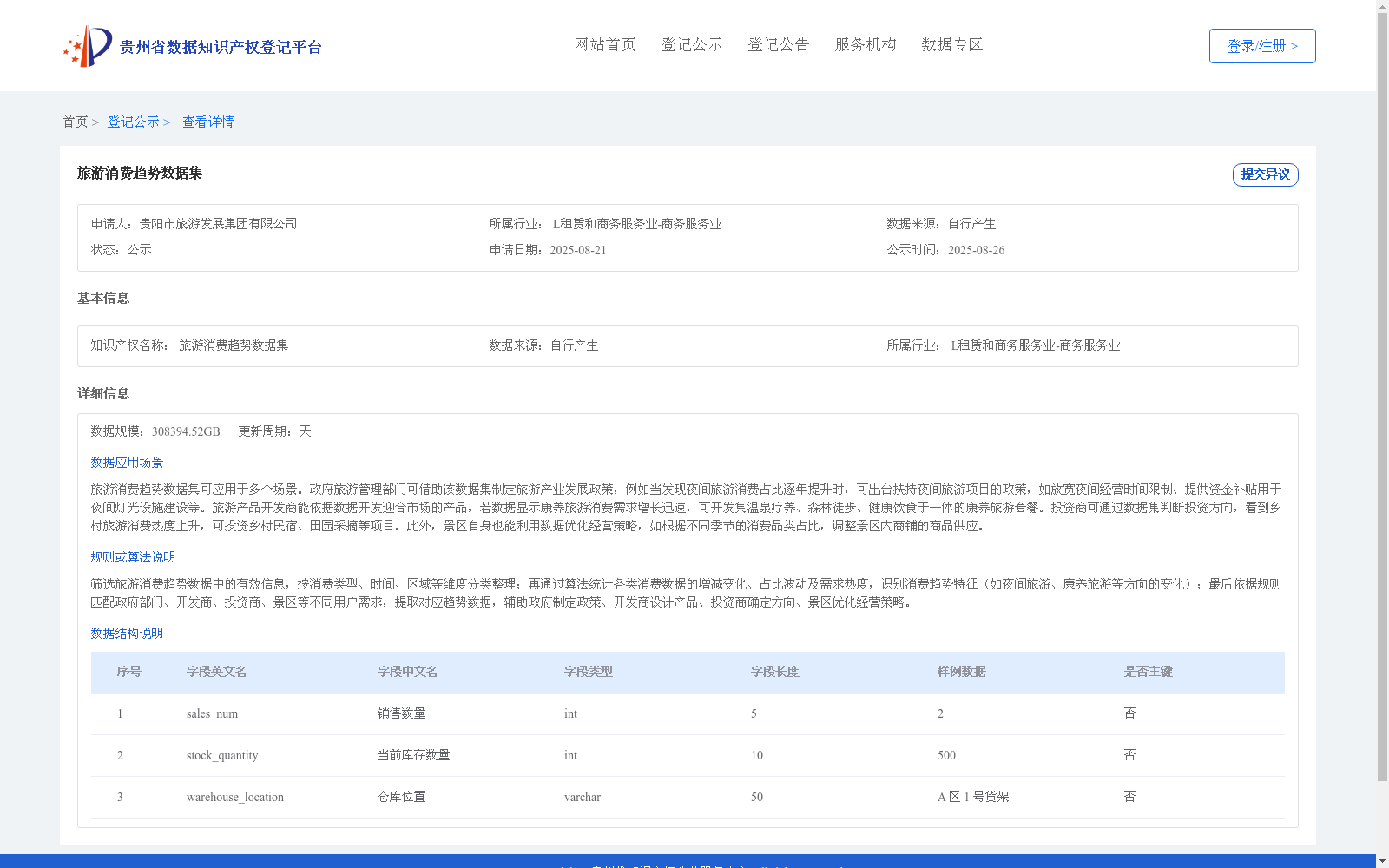This screenshot has width=1389, height=868.
Task: Select the sales_num field cell
Action: tap(212, 714)
